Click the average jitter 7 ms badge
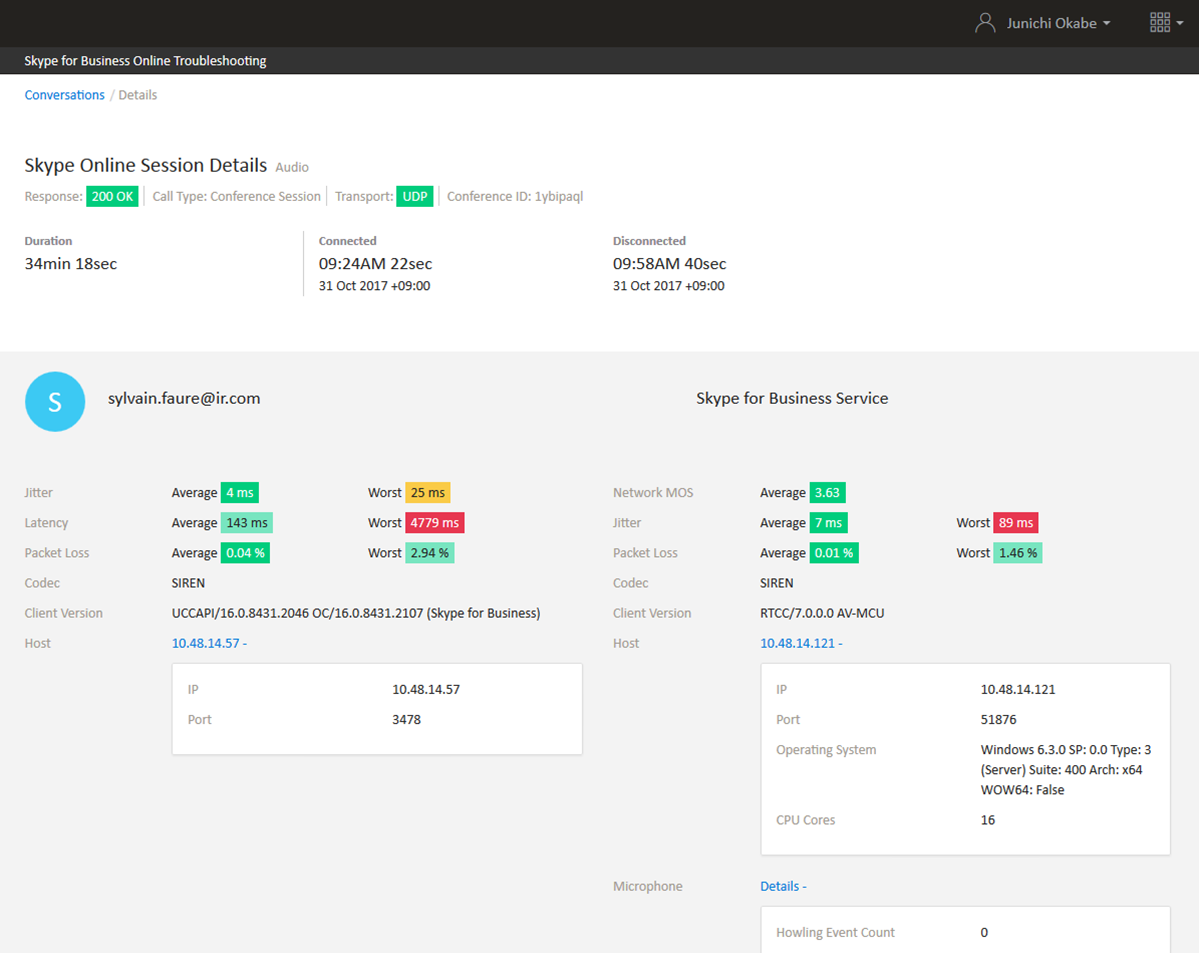This screenshot has height=953, width=1199. point(828,523)
